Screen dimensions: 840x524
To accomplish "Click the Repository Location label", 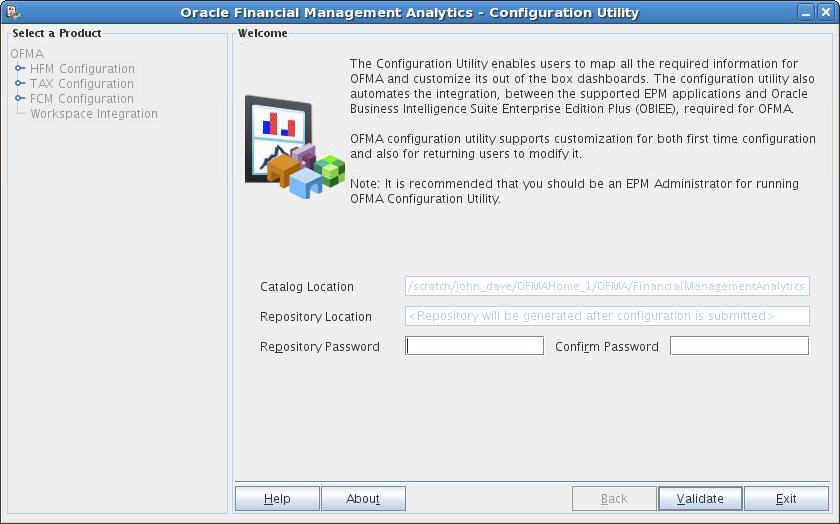I will pos(316,317).
